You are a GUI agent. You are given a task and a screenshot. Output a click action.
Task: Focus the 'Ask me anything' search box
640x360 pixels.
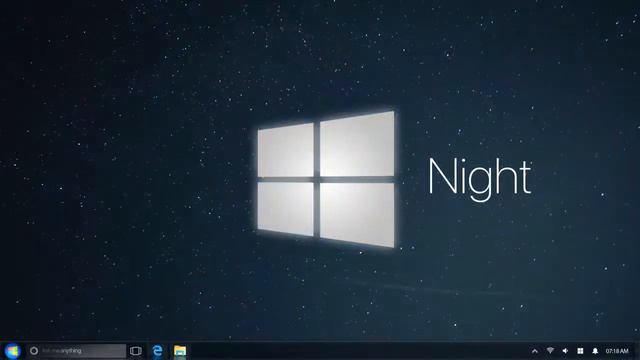[76, 351]
